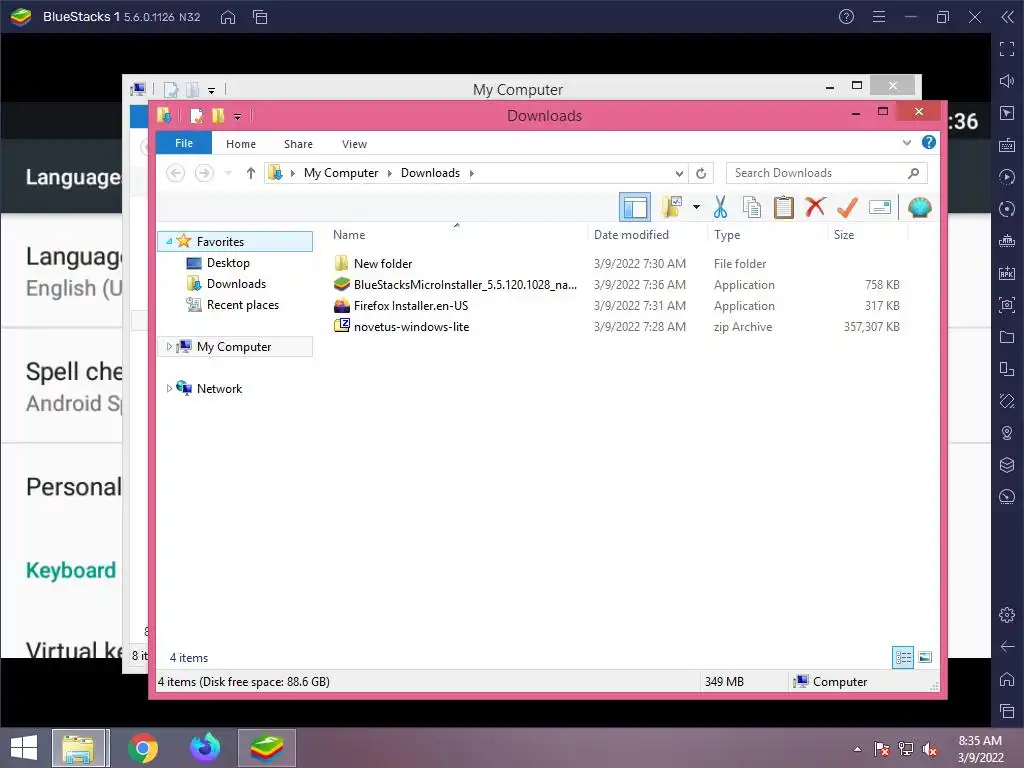Sort files by the Type column
1024x768 pixels.
[727, 234]
